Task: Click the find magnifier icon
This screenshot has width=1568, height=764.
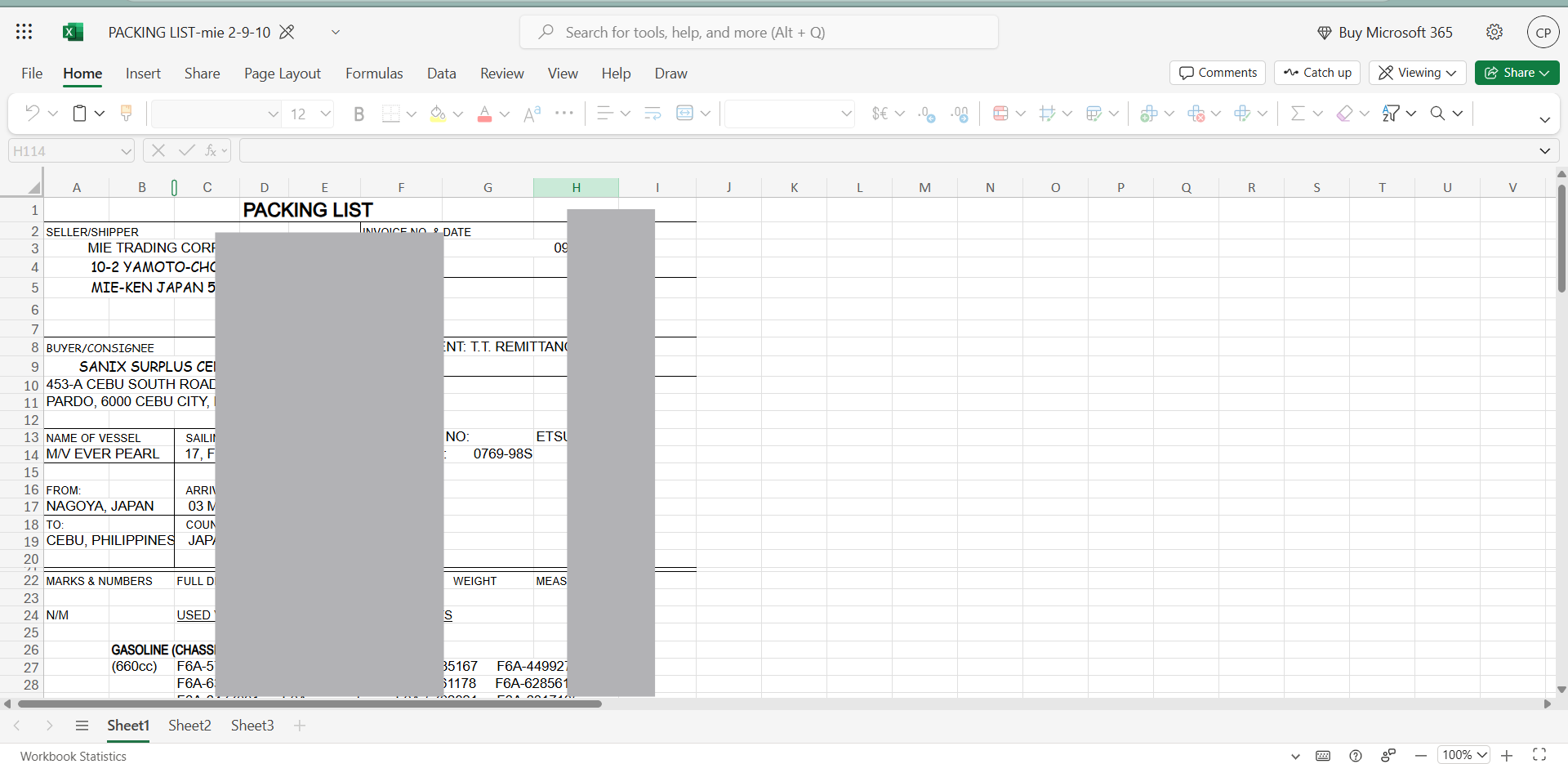Action: 1438,114
